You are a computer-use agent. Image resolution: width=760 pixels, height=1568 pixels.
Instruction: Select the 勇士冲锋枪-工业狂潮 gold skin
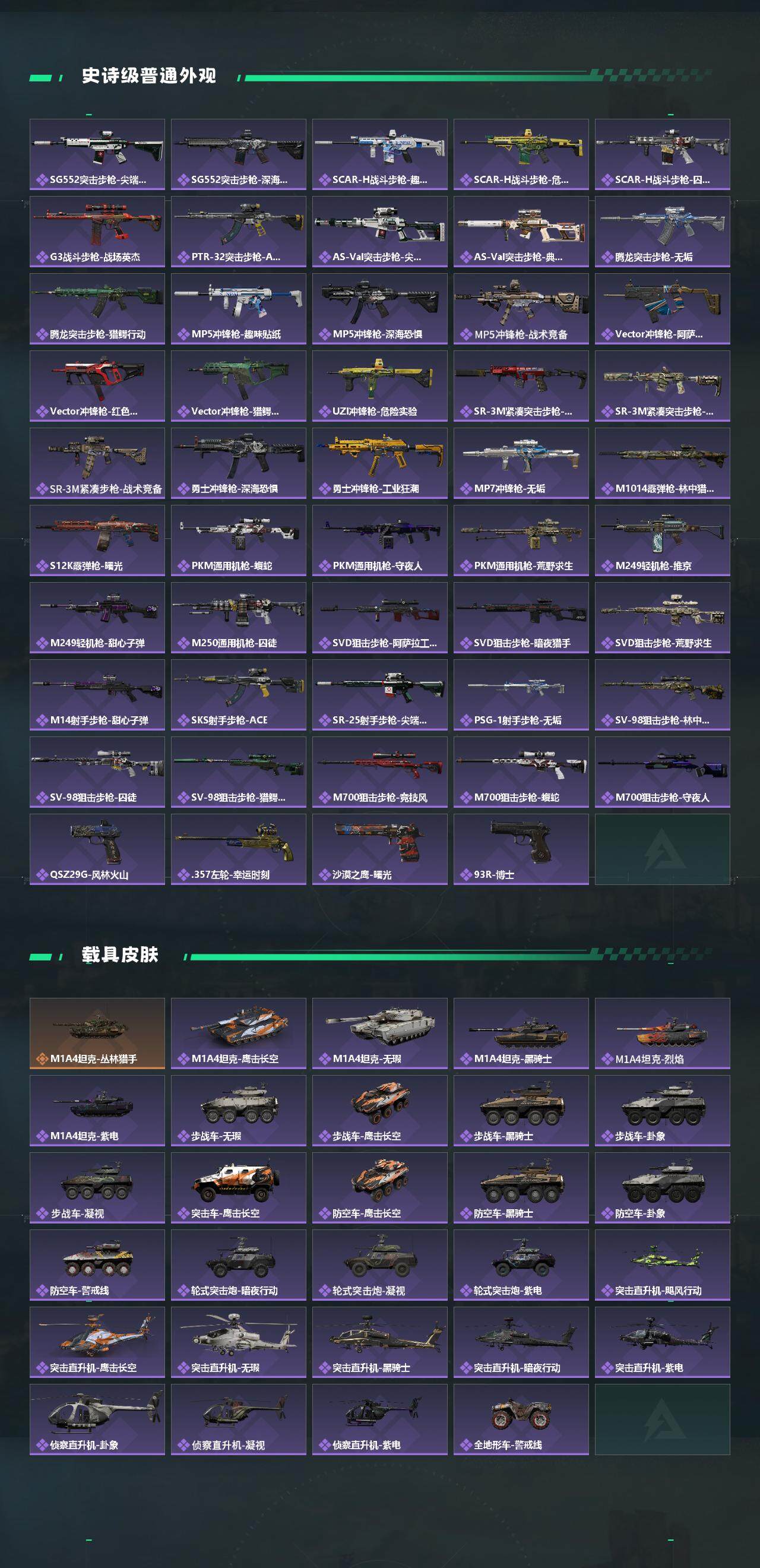click(379, 463)
